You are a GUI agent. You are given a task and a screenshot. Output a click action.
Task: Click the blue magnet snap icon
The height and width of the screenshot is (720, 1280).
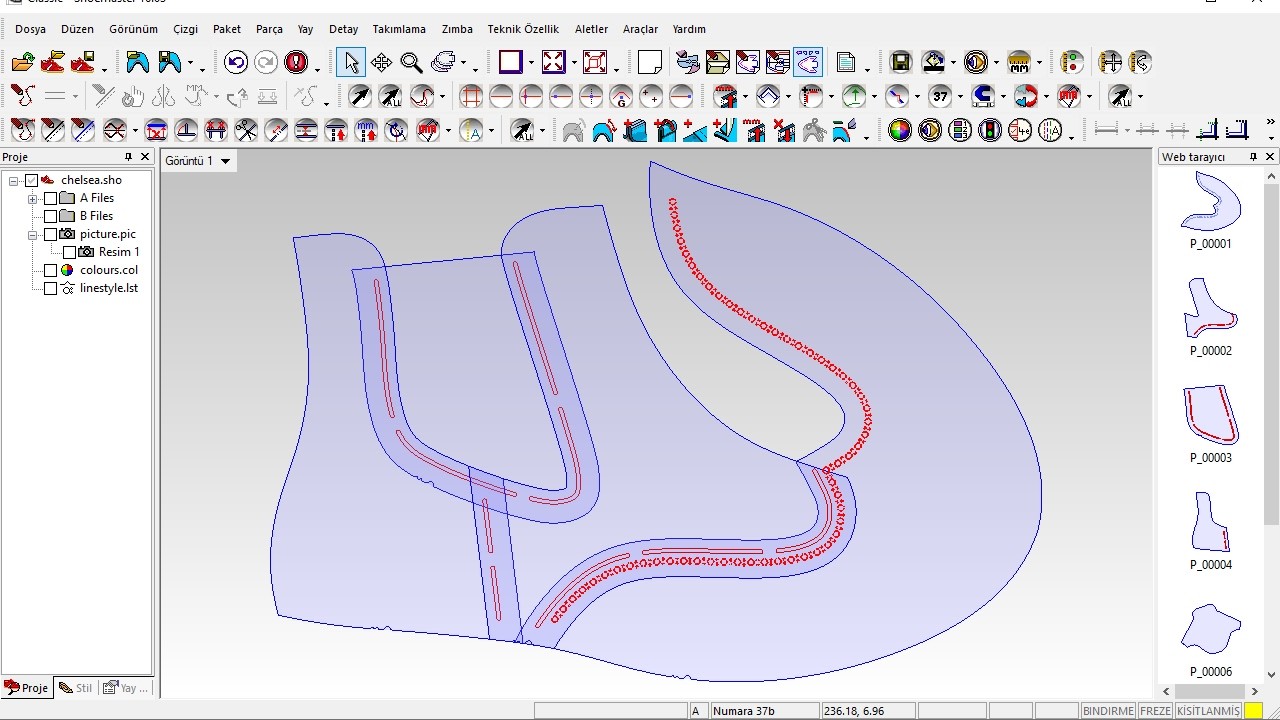[983, 96]
